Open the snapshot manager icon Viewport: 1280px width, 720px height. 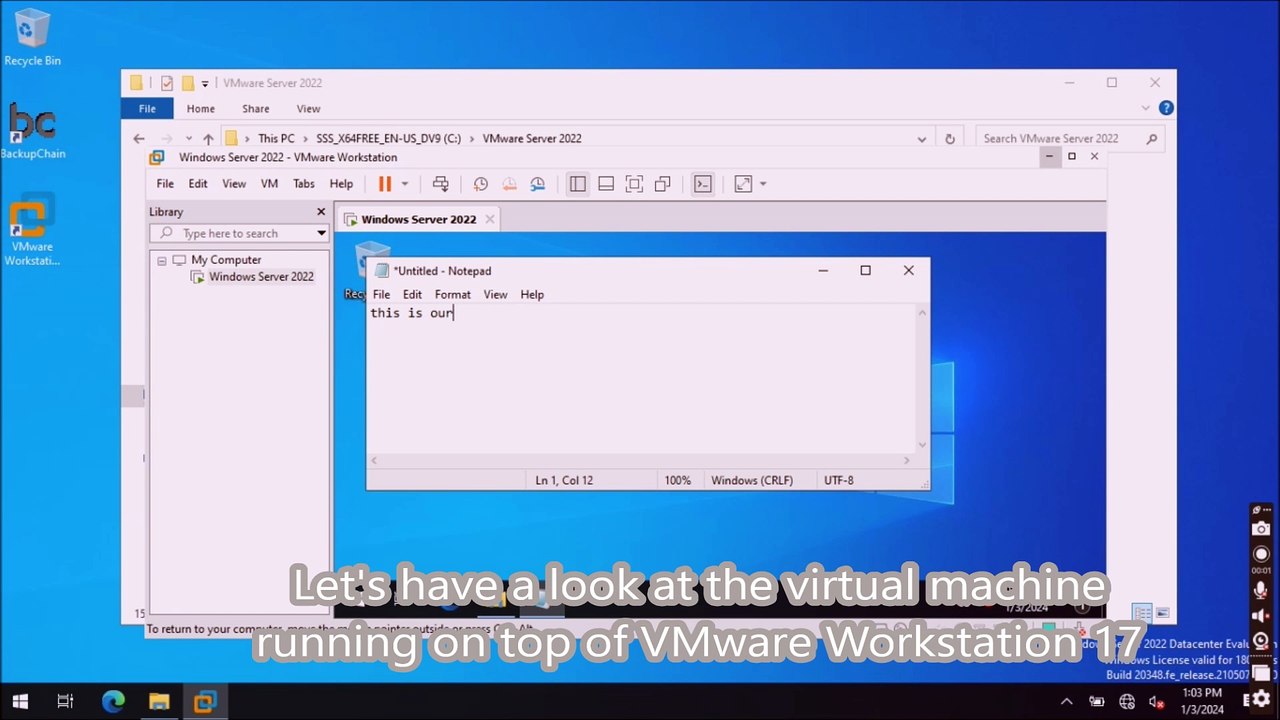tap(538, 184)
